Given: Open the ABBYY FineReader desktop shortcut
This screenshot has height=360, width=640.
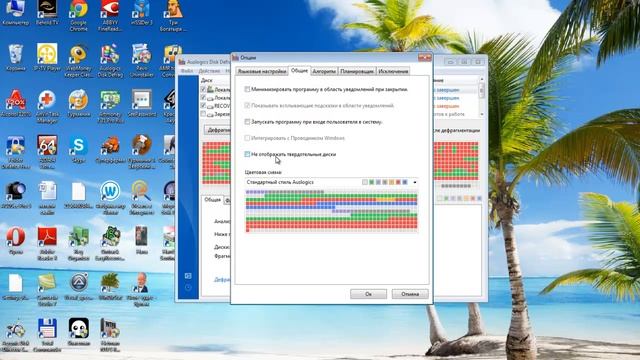Looking at the screenshot, I should pos(110,14).
